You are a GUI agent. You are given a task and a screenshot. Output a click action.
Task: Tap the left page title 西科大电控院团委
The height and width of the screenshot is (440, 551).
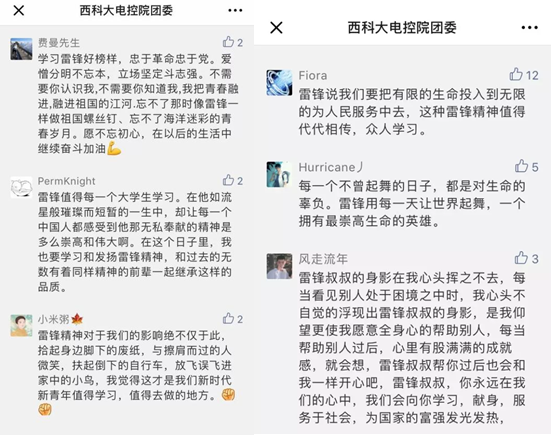click(x=126, y=11)
